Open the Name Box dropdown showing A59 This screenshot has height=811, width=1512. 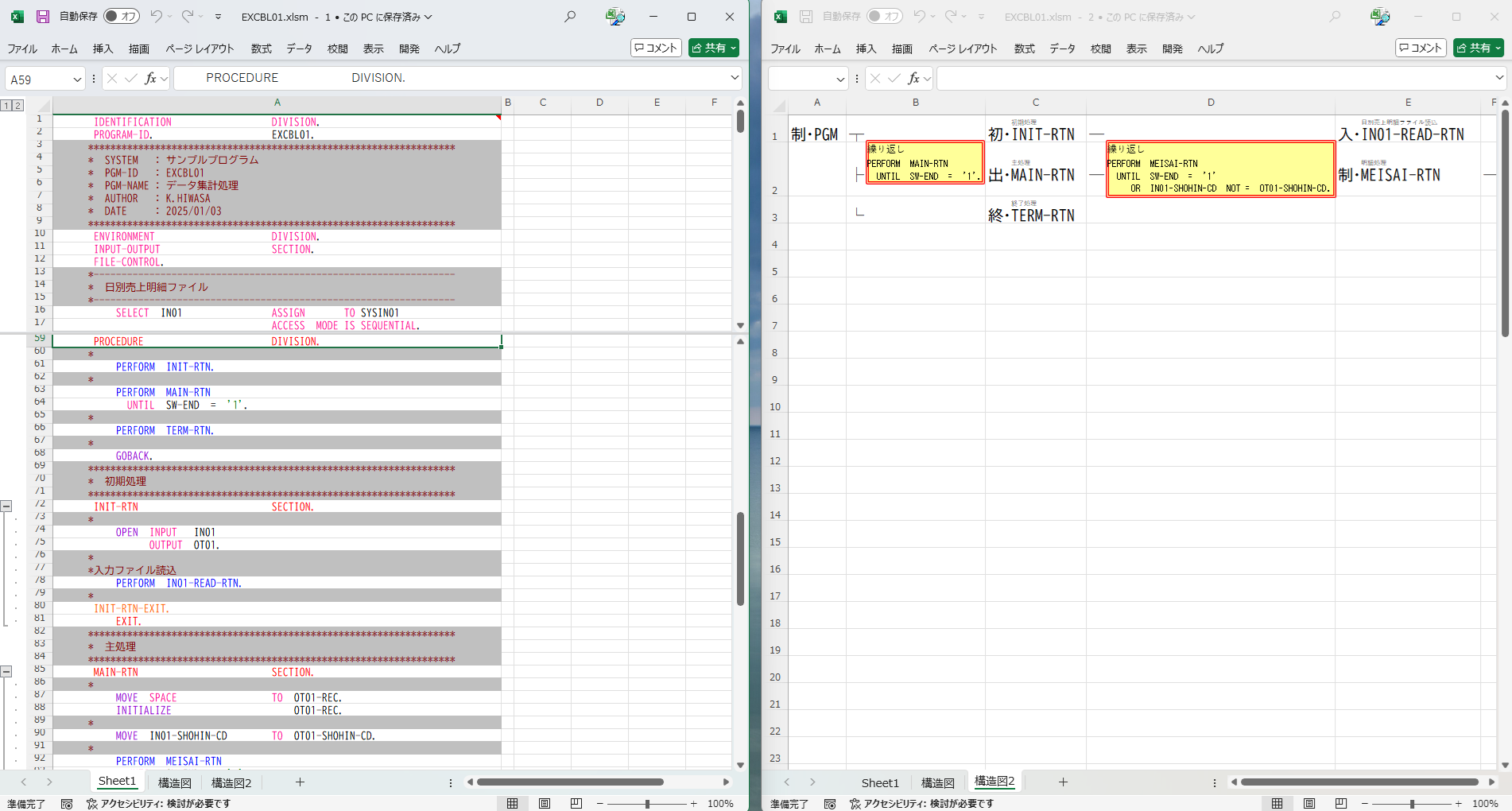pyautogui.click(x=77, y=79)
